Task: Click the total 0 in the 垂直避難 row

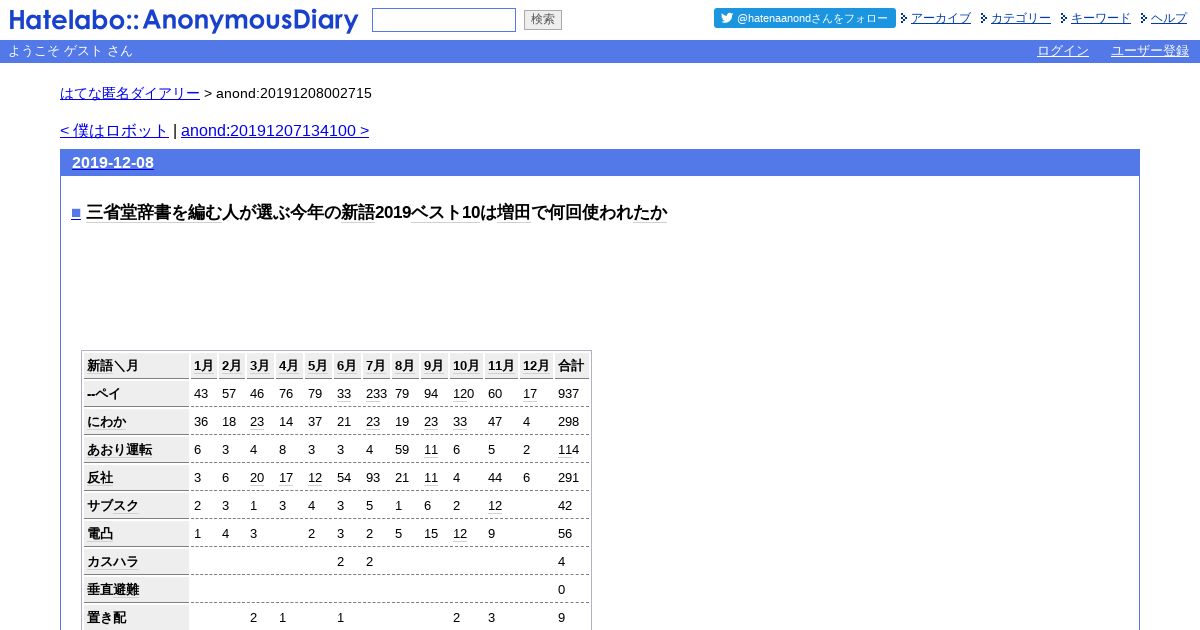Action: pyautogui.click(x=562, y=590)
